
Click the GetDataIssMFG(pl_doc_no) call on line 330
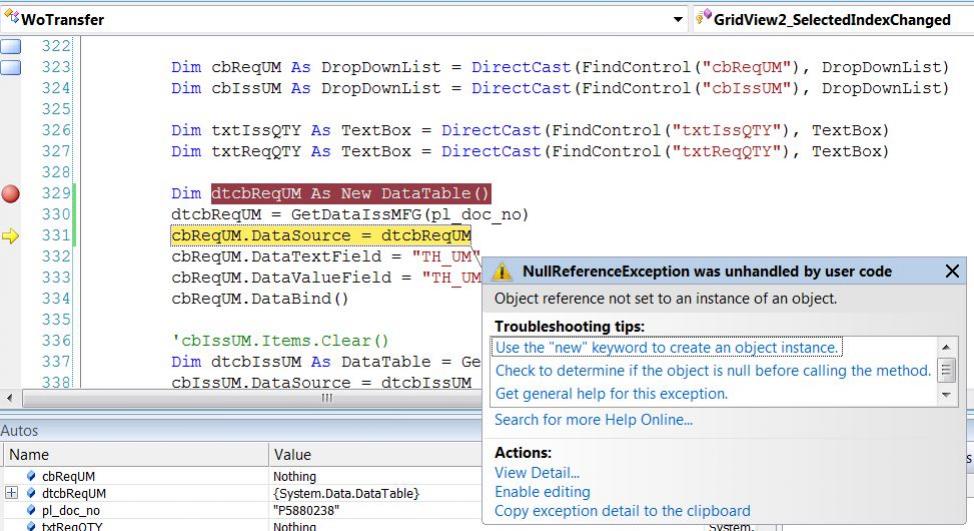[x=409, y=215]
